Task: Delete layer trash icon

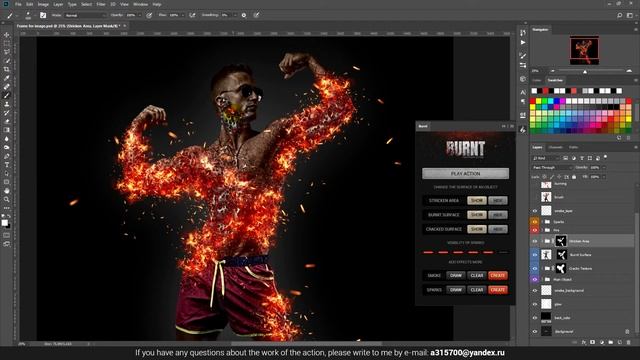Action: coord(629,342)
